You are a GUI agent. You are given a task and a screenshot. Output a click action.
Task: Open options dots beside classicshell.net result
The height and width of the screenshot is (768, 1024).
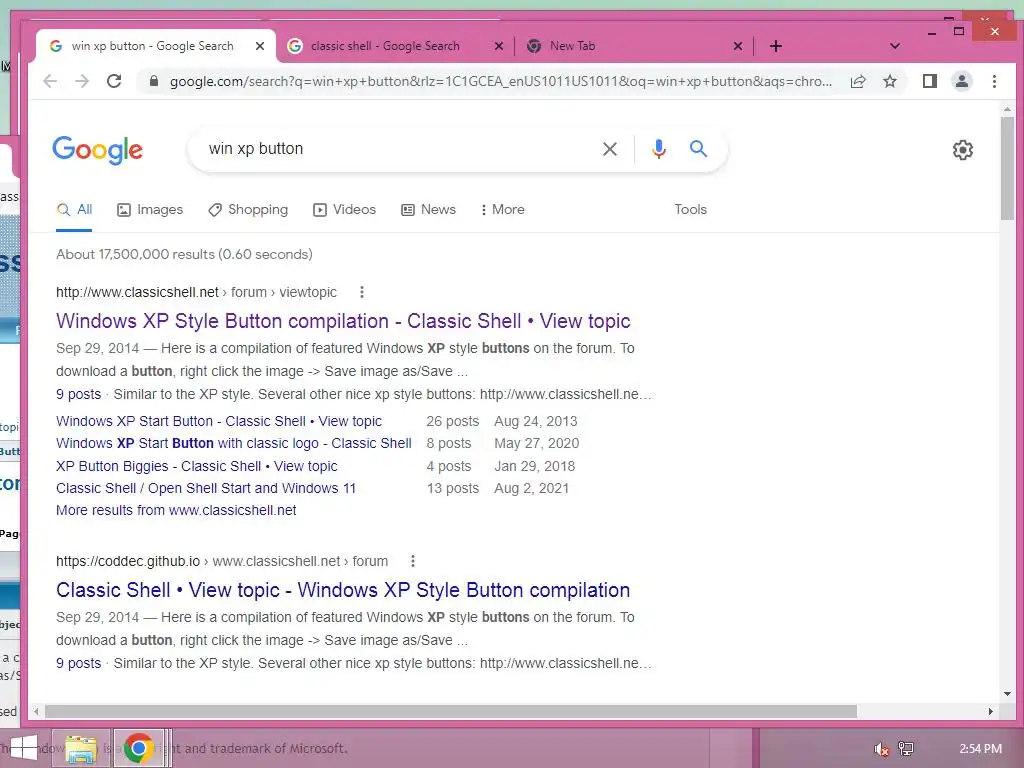coord(362,292)
